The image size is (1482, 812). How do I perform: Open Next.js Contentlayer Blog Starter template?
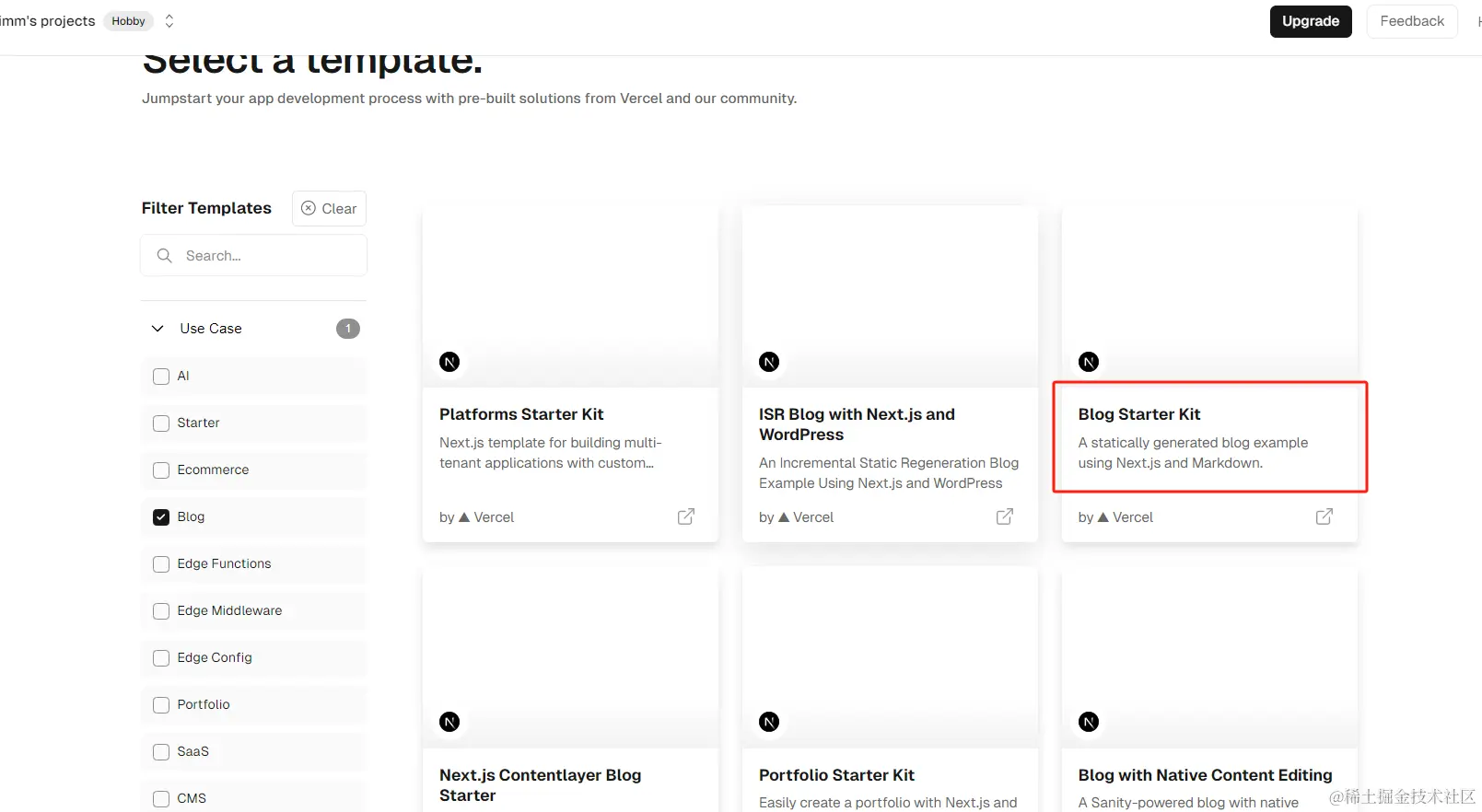pyautogui.click(x=540, y=785)
